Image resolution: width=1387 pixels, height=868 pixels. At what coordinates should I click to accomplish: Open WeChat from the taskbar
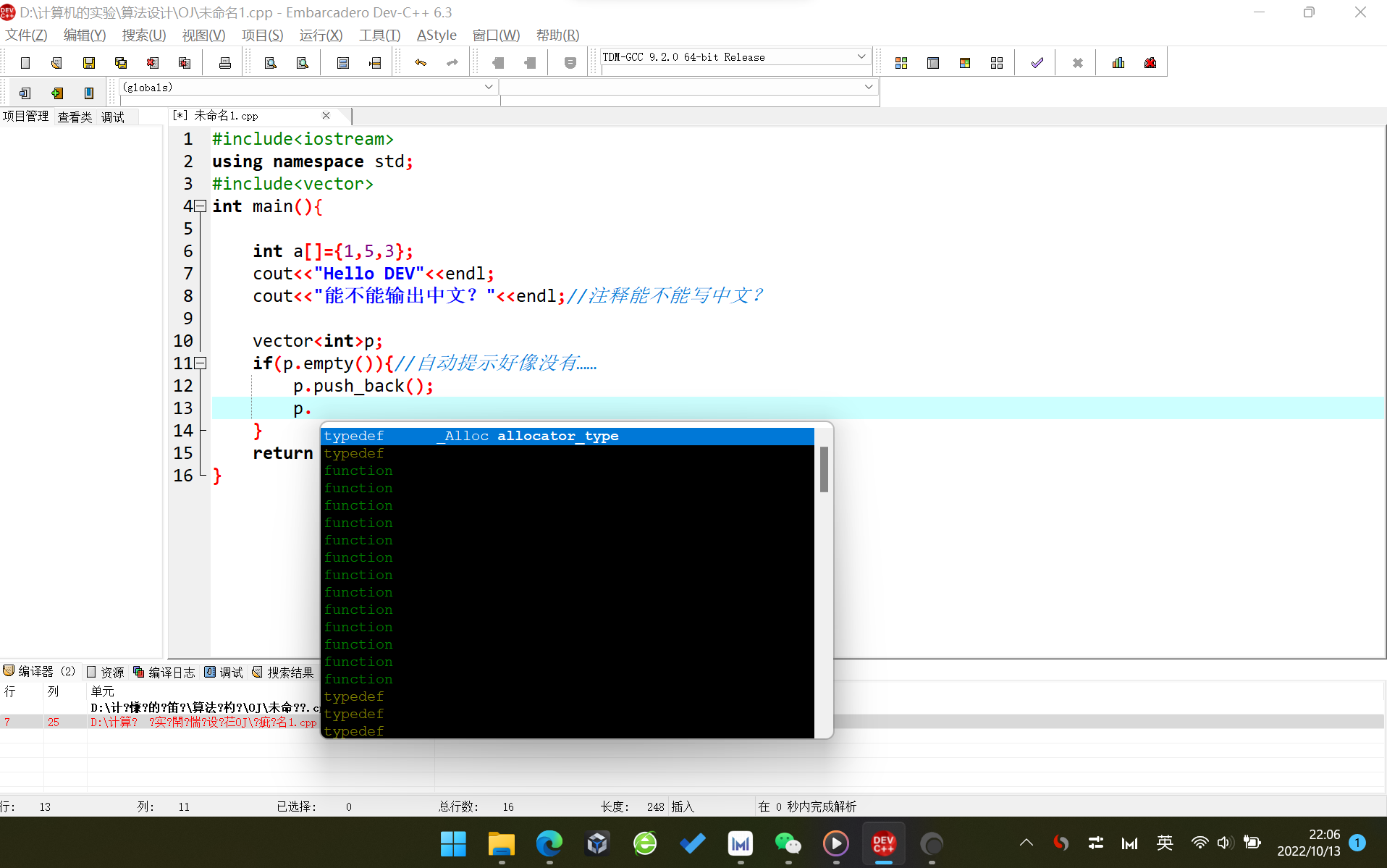[788, 843]
